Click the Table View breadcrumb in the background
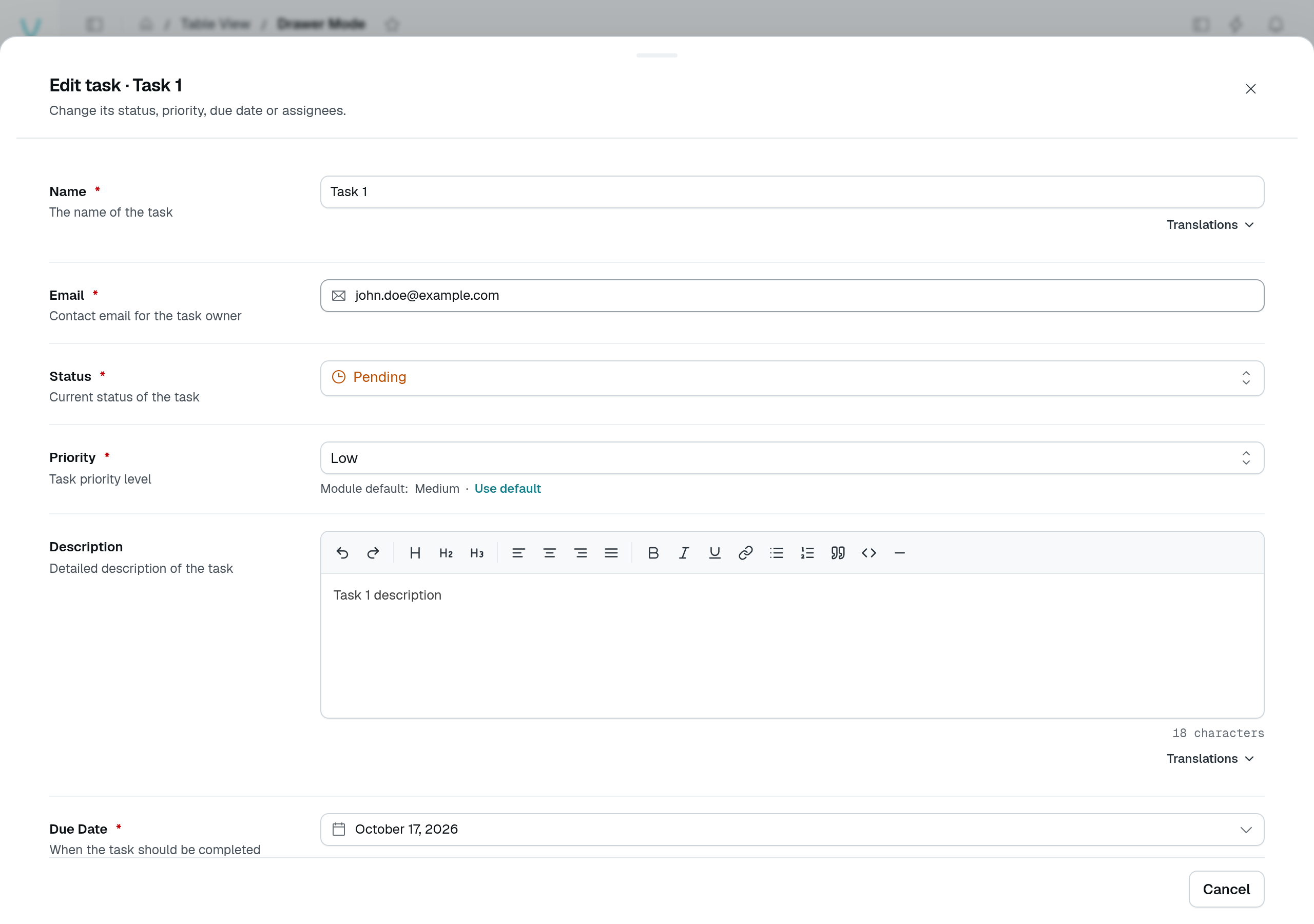The height and width of the screenshot is (924, 1314). pos(216,24)
